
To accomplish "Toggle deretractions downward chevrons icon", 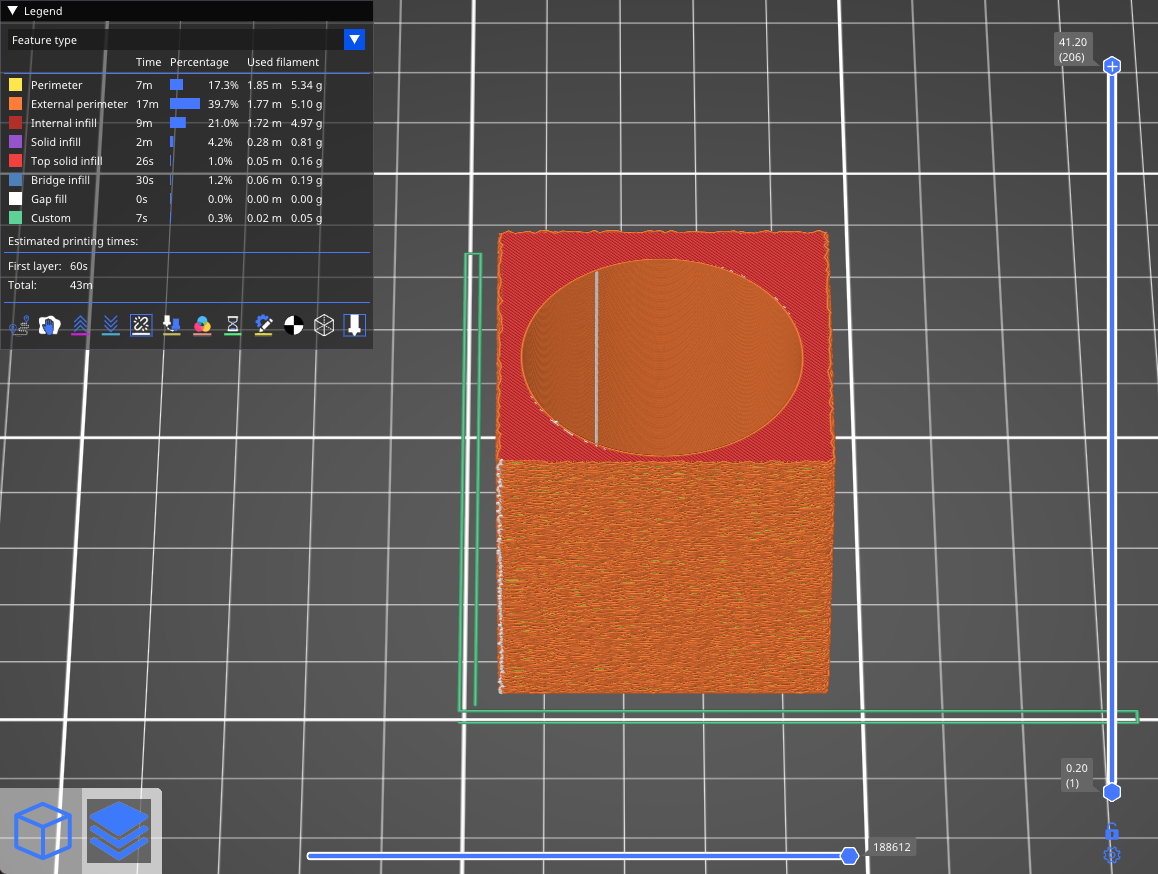I will 111,325.
